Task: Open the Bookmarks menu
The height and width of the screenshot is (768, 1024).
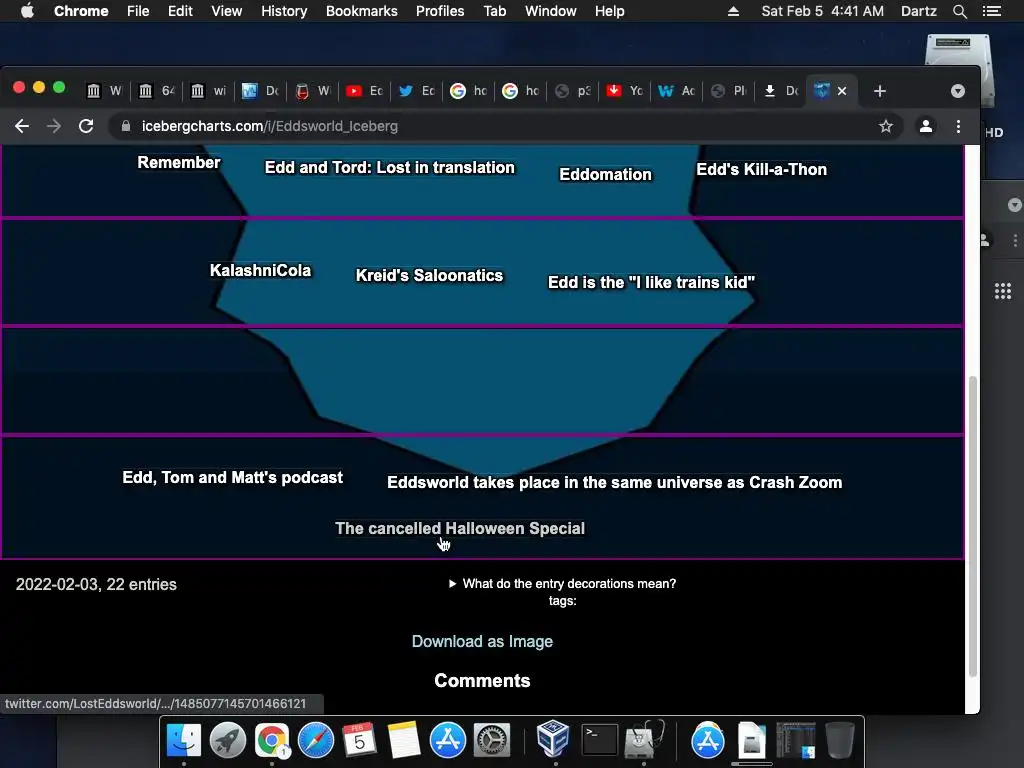Action: coord(362,11)
